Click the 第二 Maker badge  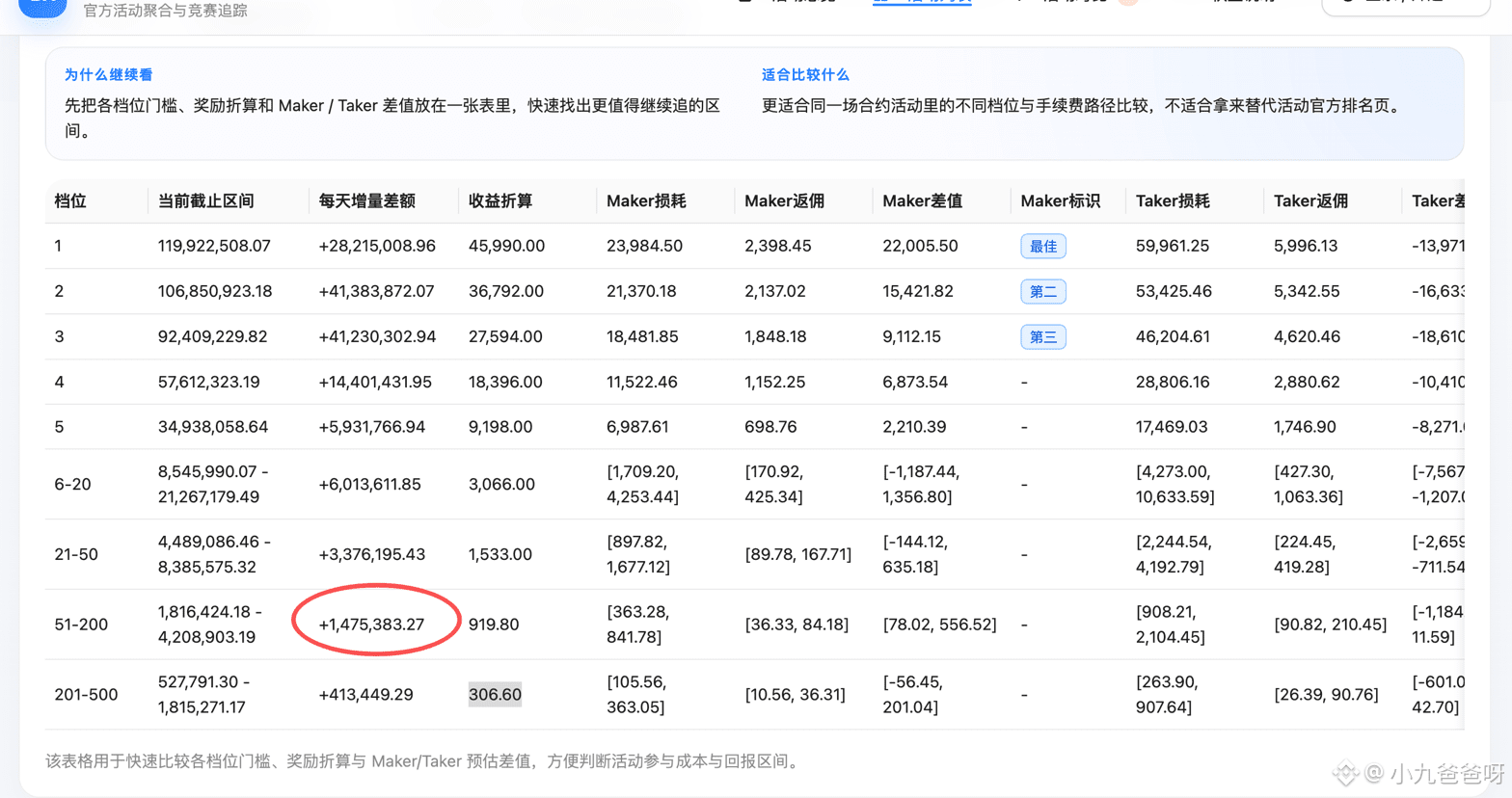1042,291
